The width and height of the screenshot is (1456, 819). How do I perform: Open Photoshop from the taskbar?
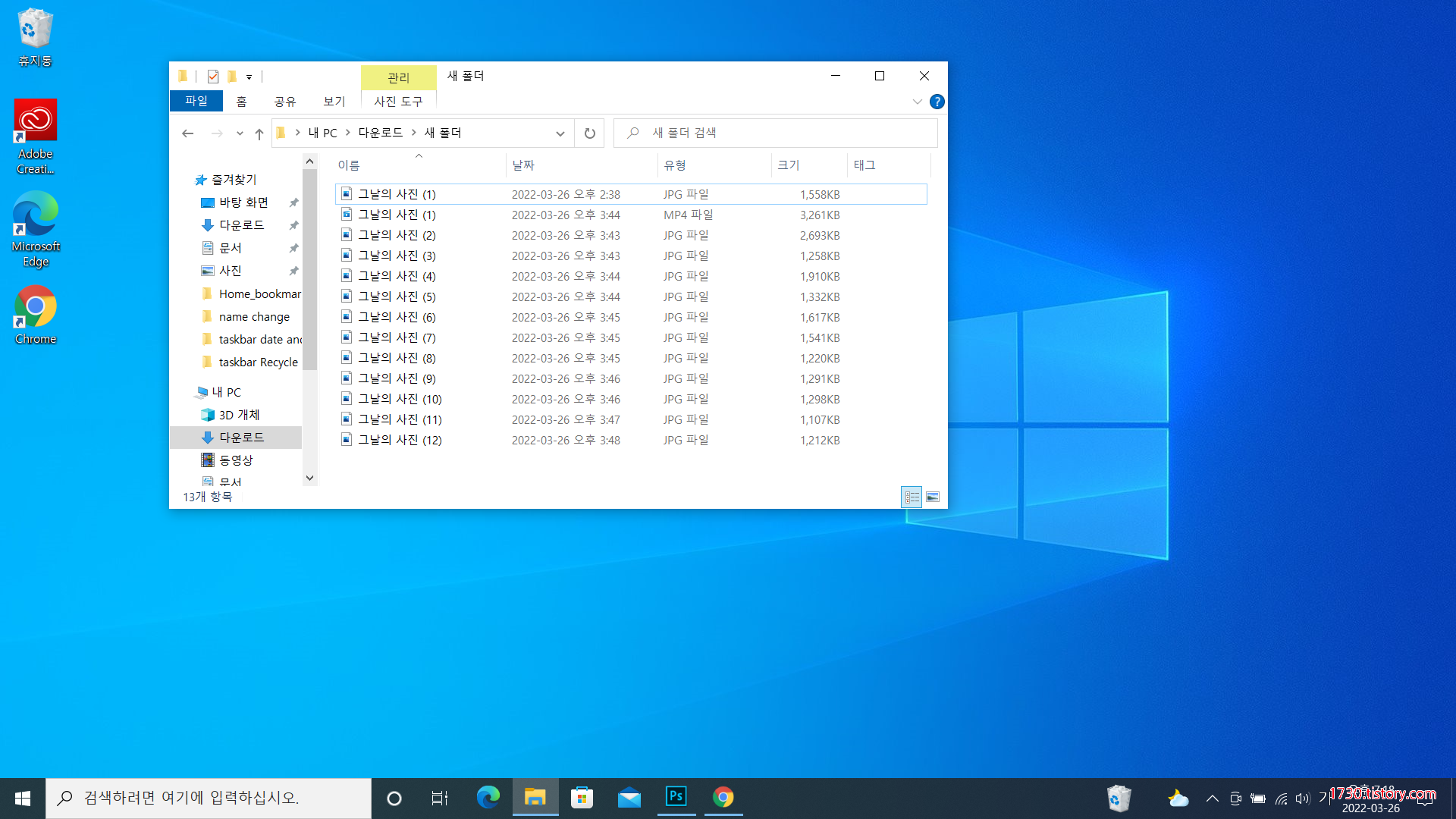[x=676, y=797]
